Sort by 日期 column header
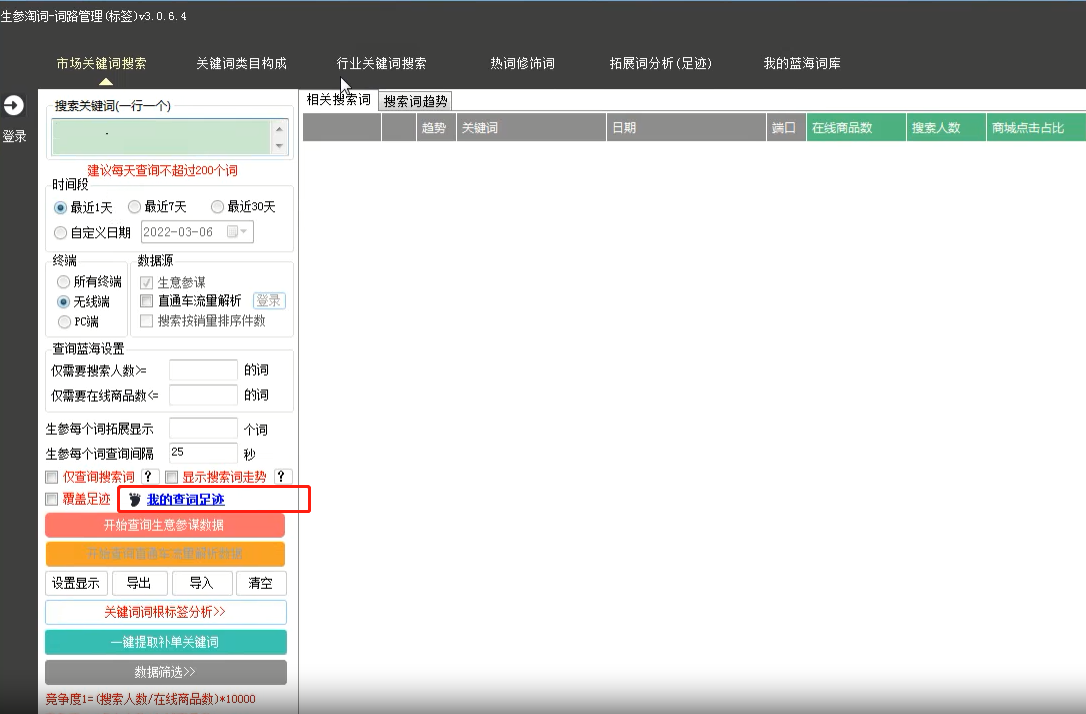This screenshot has width=1086, height=714. tap(686, 127)
